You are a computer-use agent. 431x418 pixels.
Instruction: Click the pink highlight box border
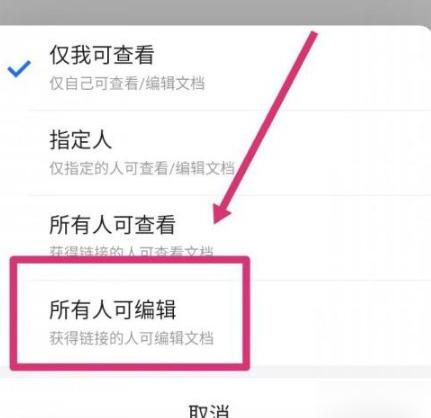[130, 260]
